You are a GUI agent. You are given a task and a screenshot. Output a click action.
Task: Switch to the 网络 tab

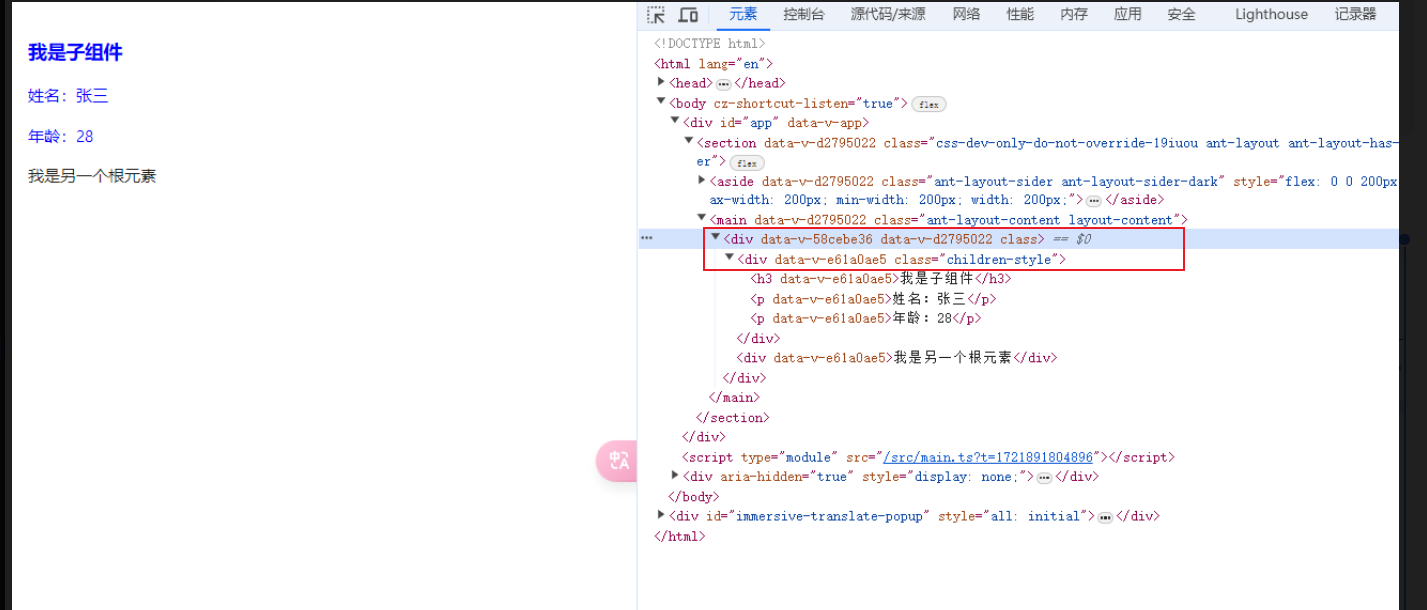point(966,14)
